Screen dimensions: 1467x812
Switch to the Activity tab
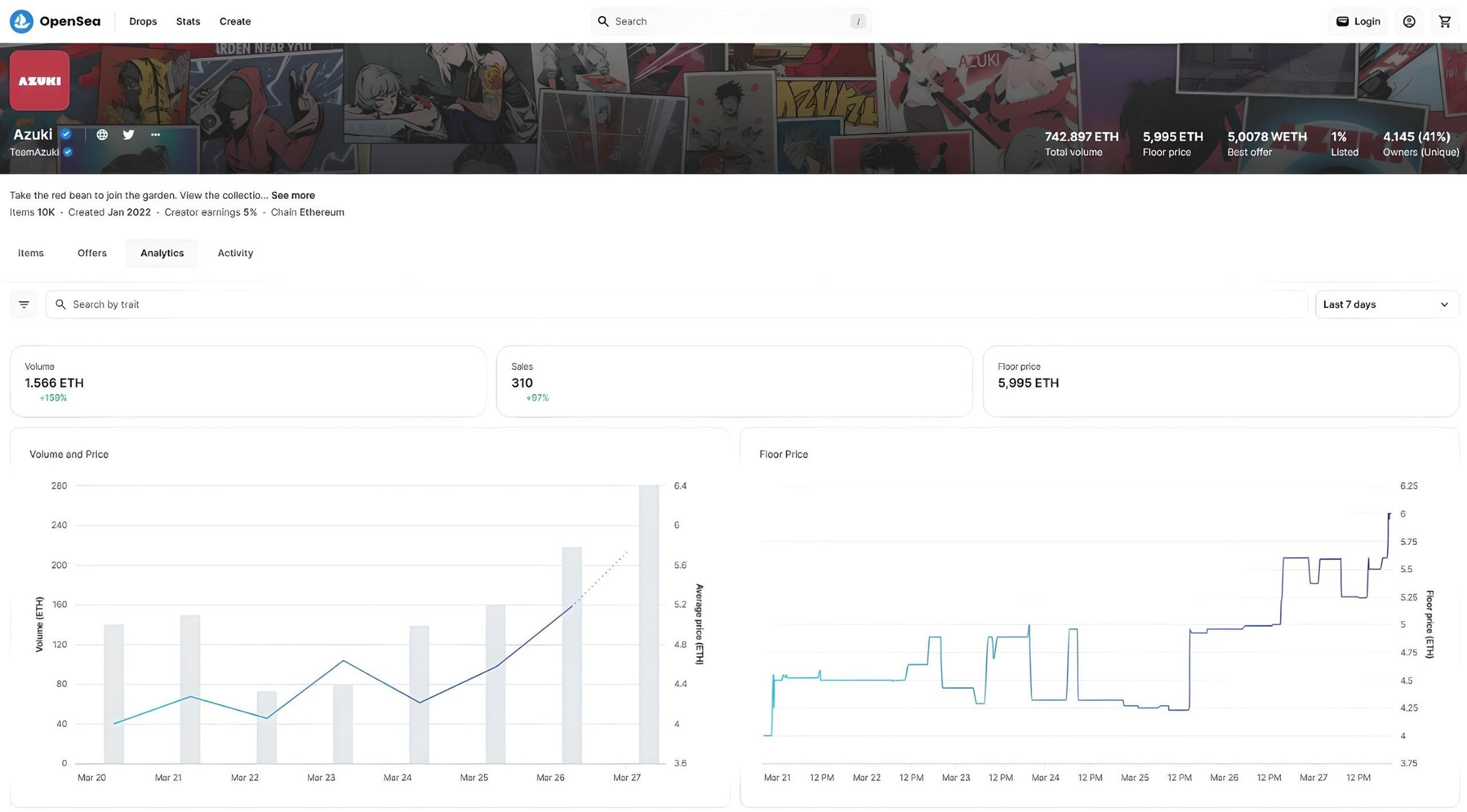pyautogui.click(x=235, y=253)
